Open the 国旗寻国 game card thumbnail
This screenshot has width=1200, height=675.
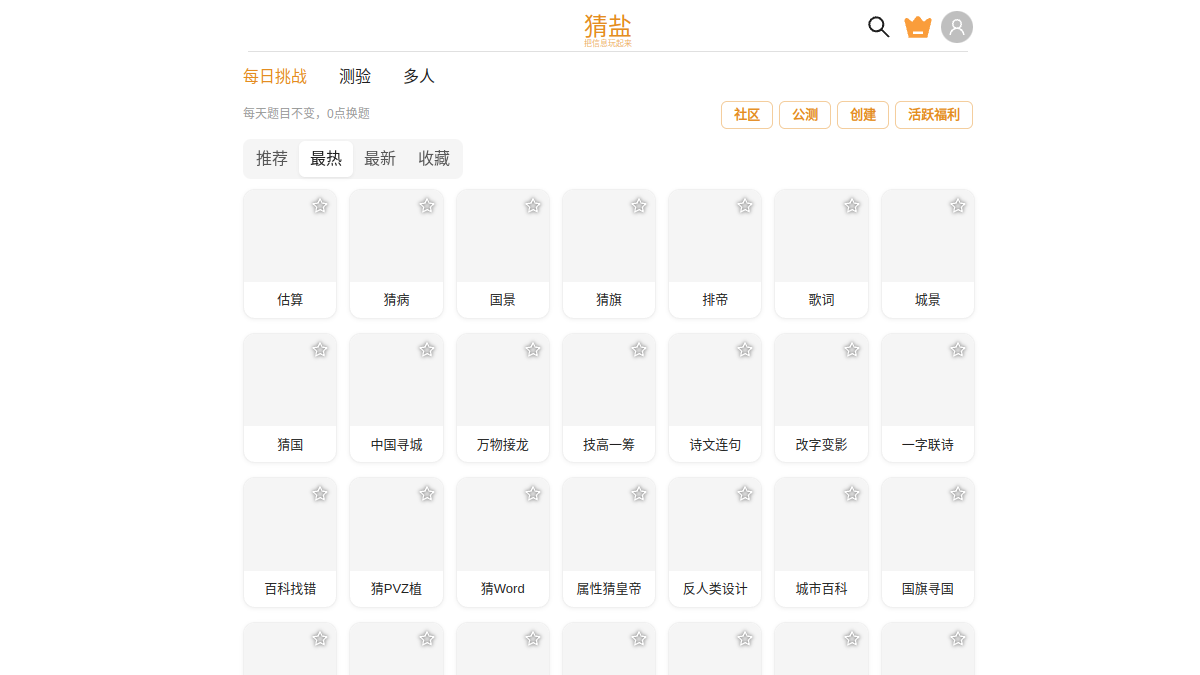(x=928, y=525)
